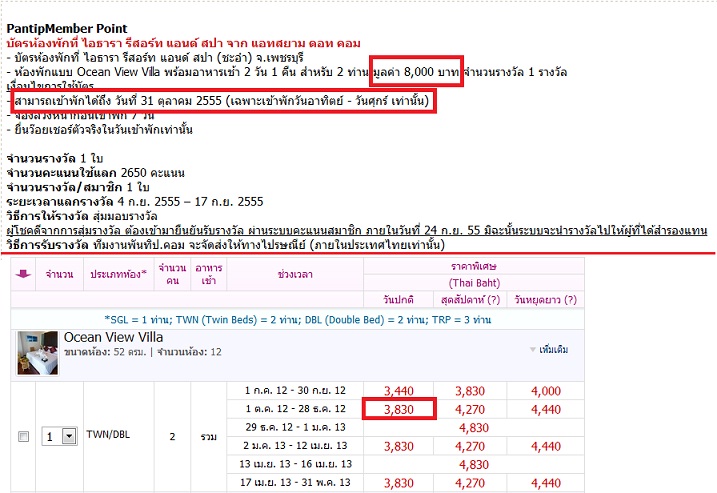Click weekend price 3,830 in first date row
This screenshot has width=717, height=493.
tap(470, 391)
